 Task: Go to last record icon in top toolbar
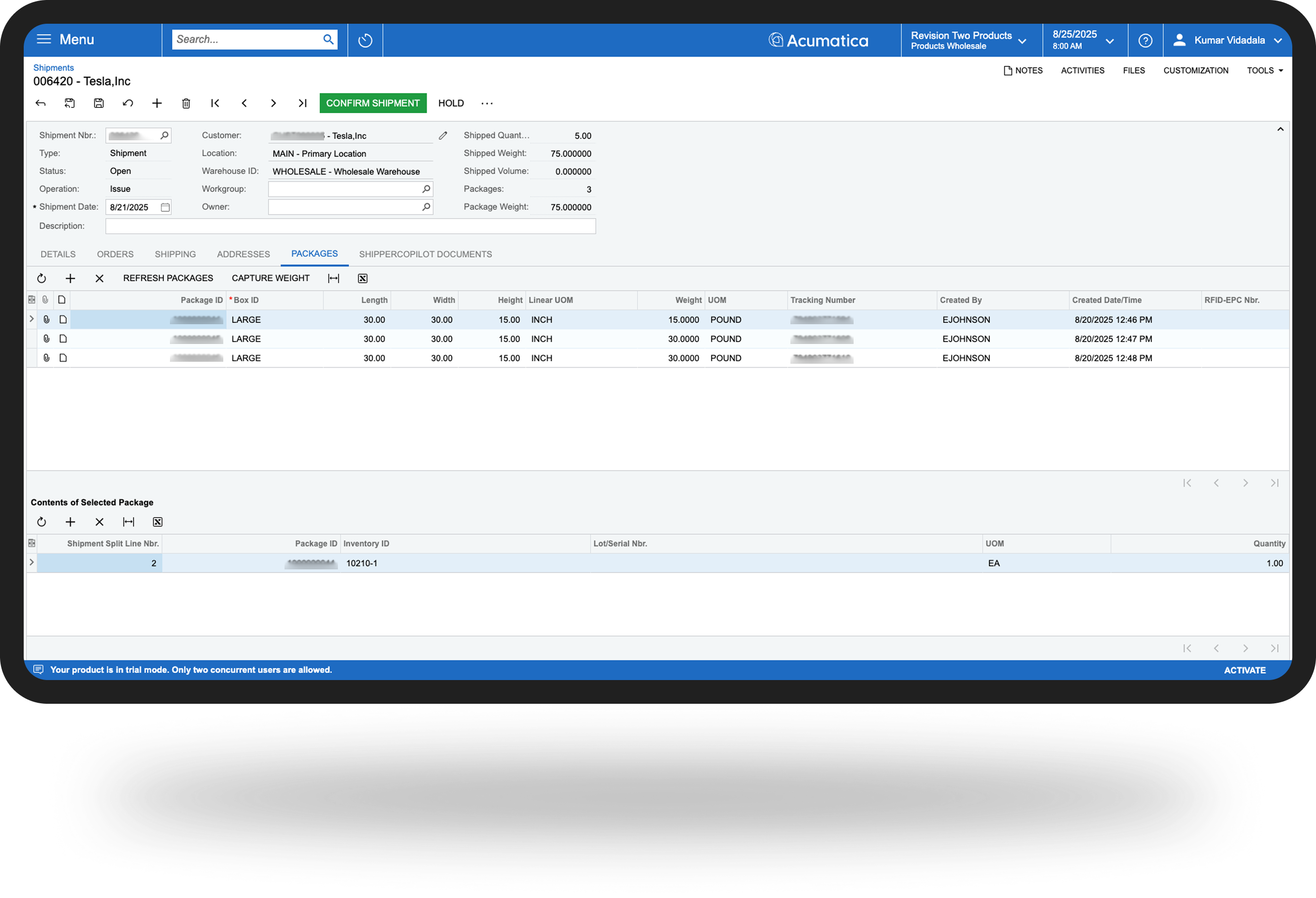click(302, 103)
